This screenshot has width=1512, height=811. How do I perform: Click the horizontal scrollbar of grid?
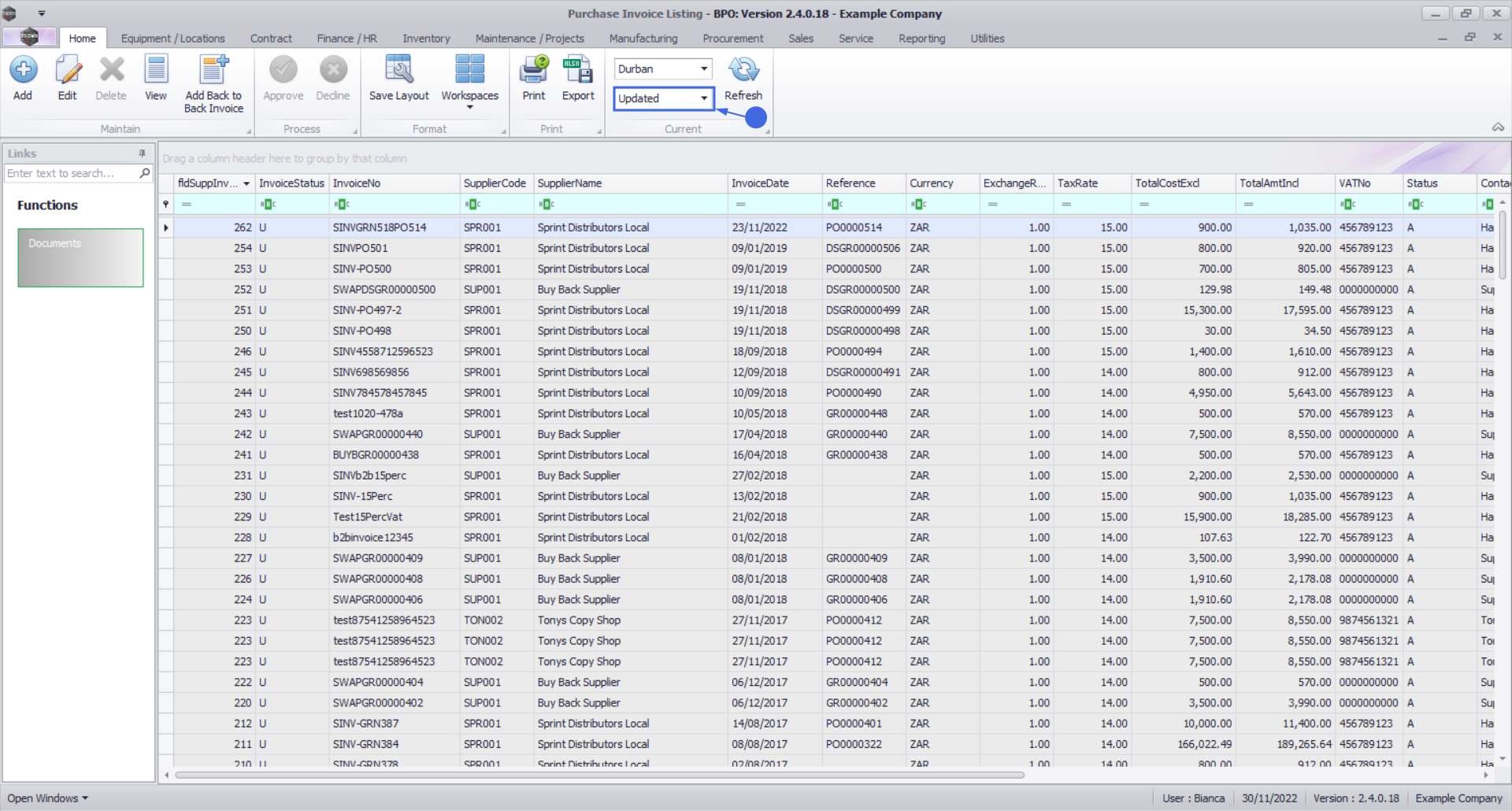(x=598, y=776)
